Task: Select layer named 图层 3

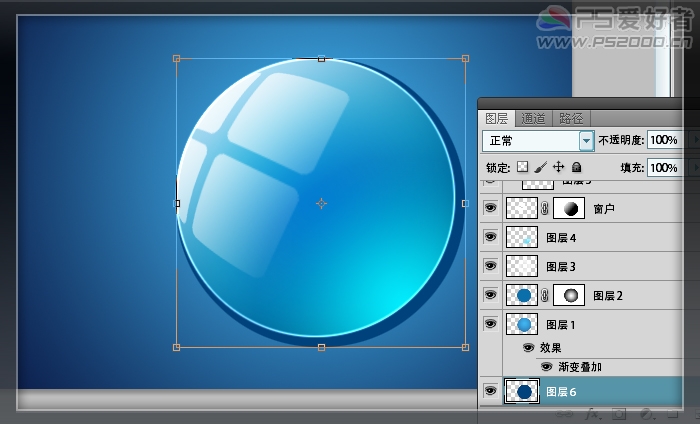Action: tap(561, 267)
